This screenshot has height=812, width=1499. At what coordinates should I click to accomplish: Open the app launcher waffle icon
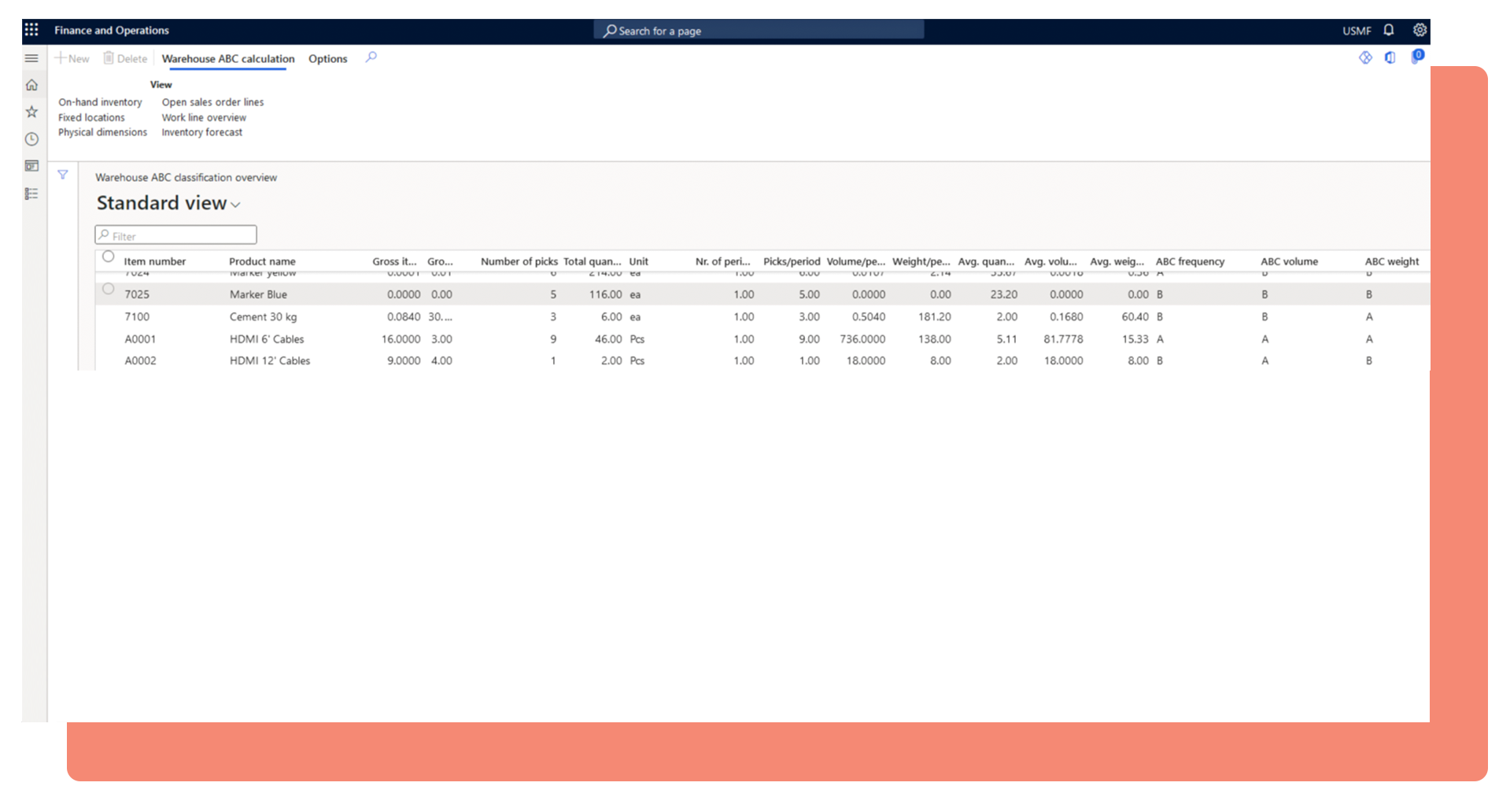pyautogui.click(x=31, y=30)
